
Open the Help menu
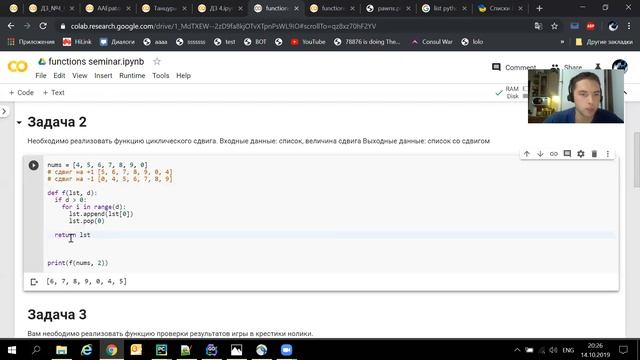[183, 76]
